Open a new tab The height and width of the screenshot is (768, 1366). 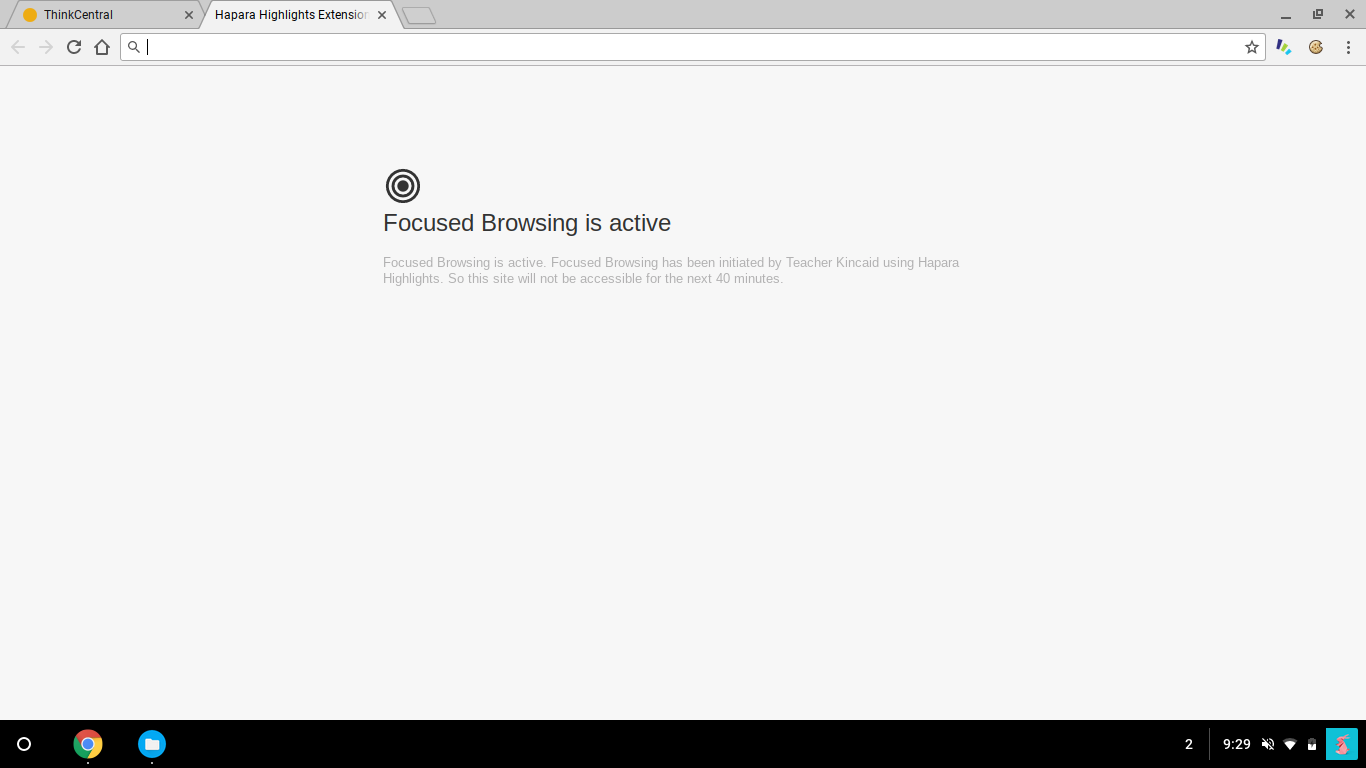pyautogui.click(x=419, y=15)
